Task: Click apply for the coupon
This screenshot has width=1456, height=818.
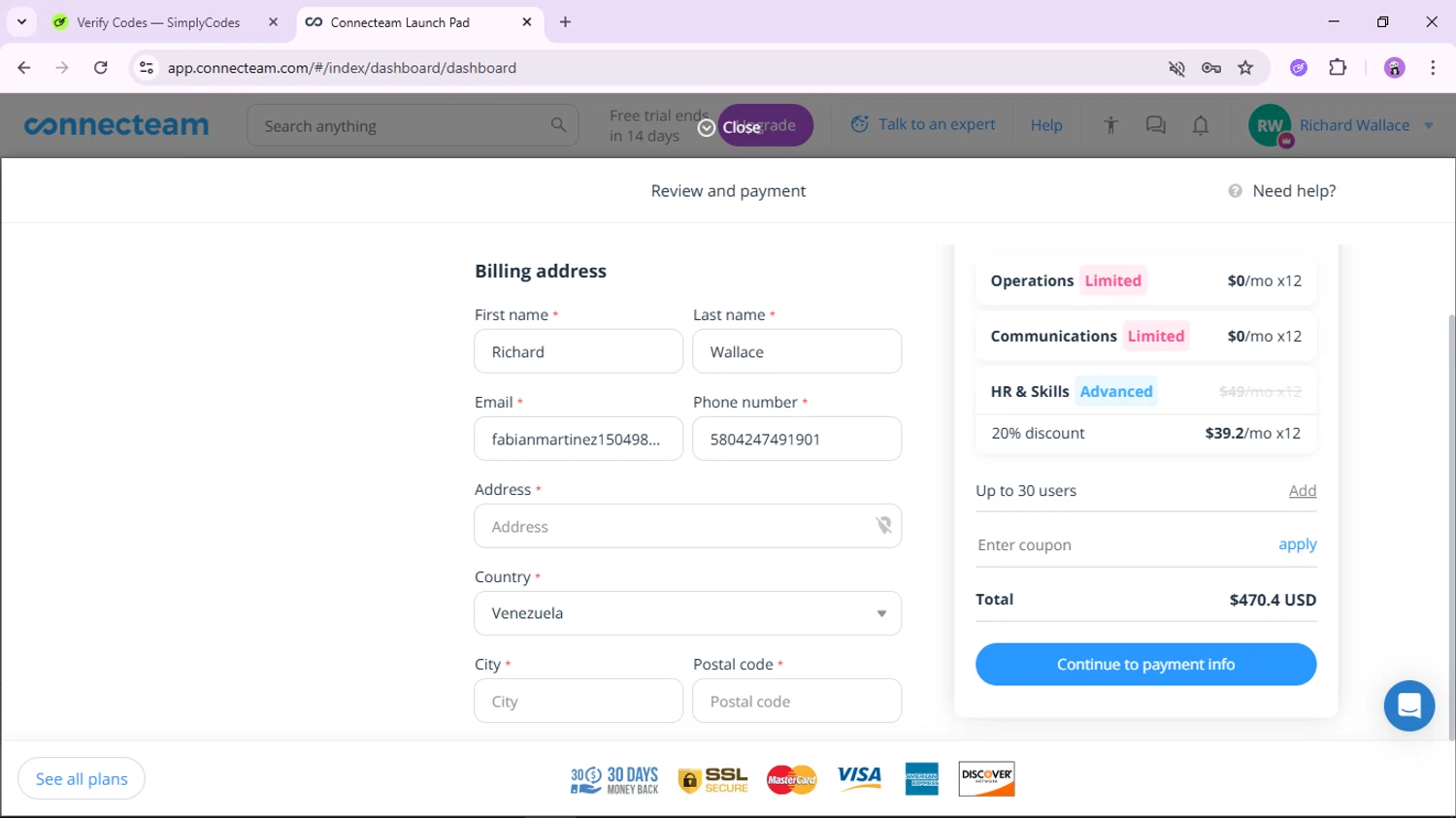Action: pyautogui.click(x=1298, y=544)
